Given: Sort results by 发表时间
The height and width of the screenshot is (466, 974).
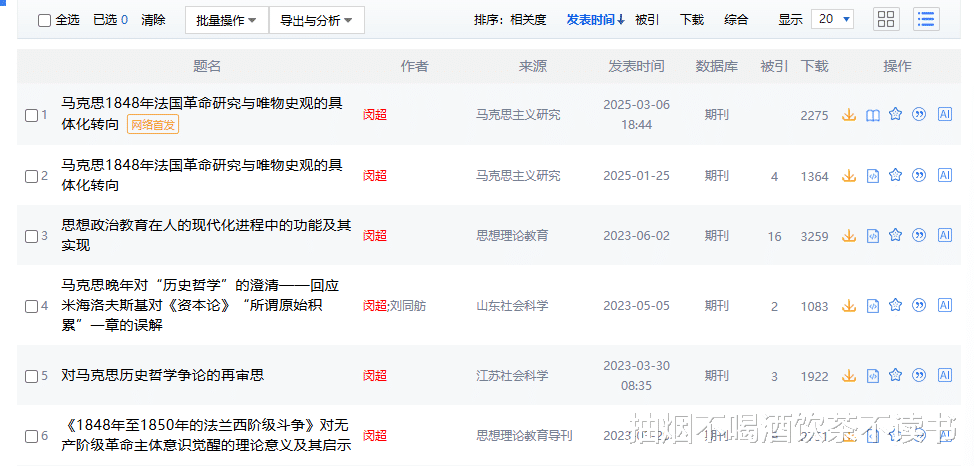Looking at the screenshot, I should (x=595, y=20).
